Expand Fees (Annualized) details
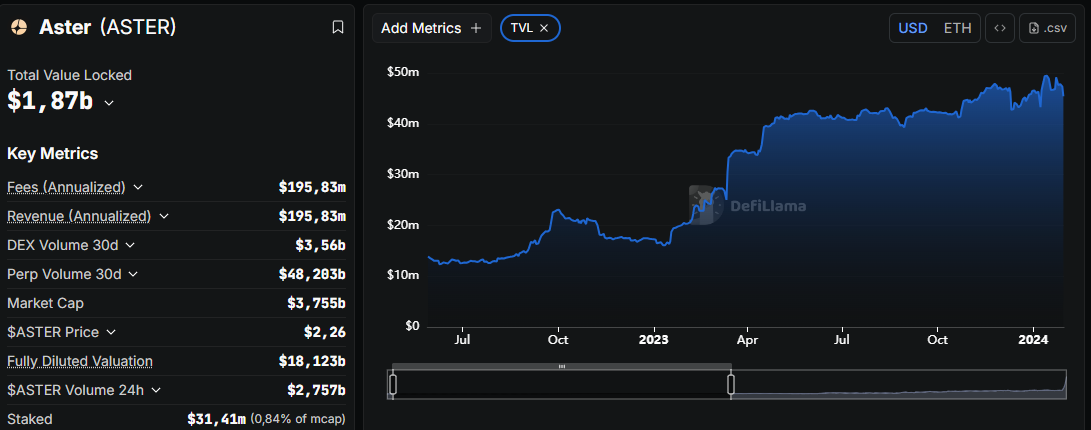The width and height of the screenshot is (1091, 430). pyautogui.click(x=138, y=187)
